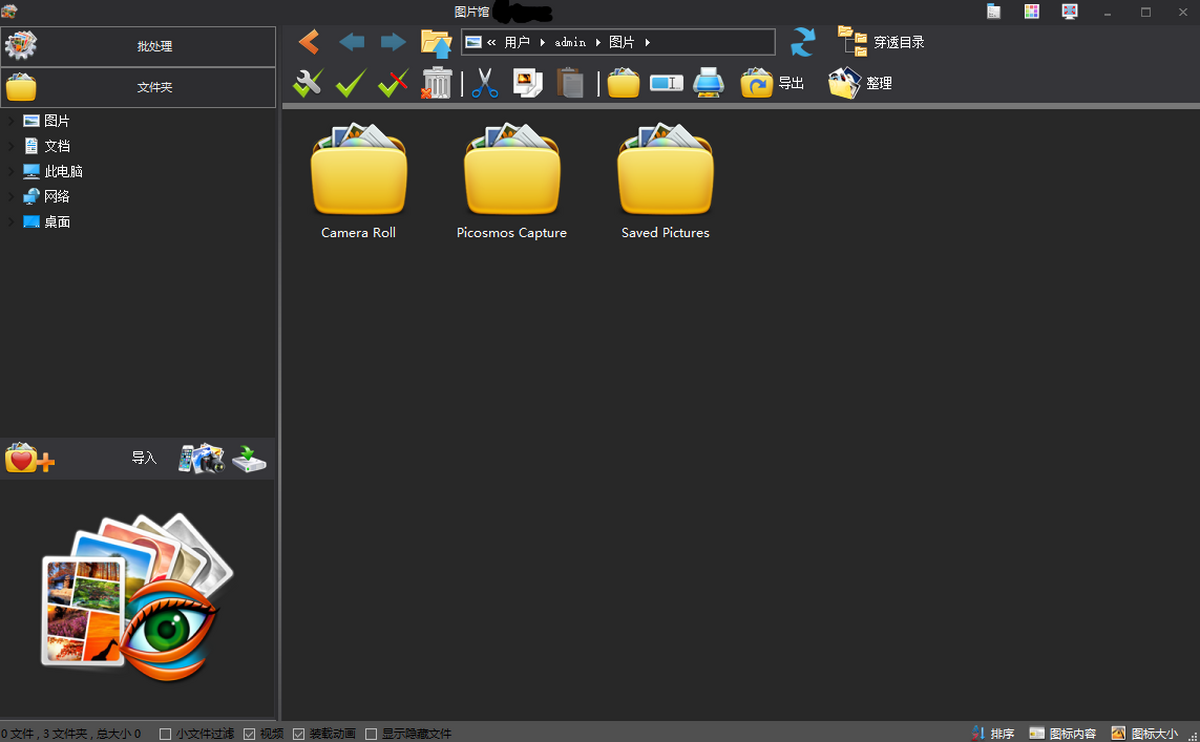This screenshot has height=742, width=1200.
Task: Enable the 小文件过滤 checkbox
Action: [166, 734]
